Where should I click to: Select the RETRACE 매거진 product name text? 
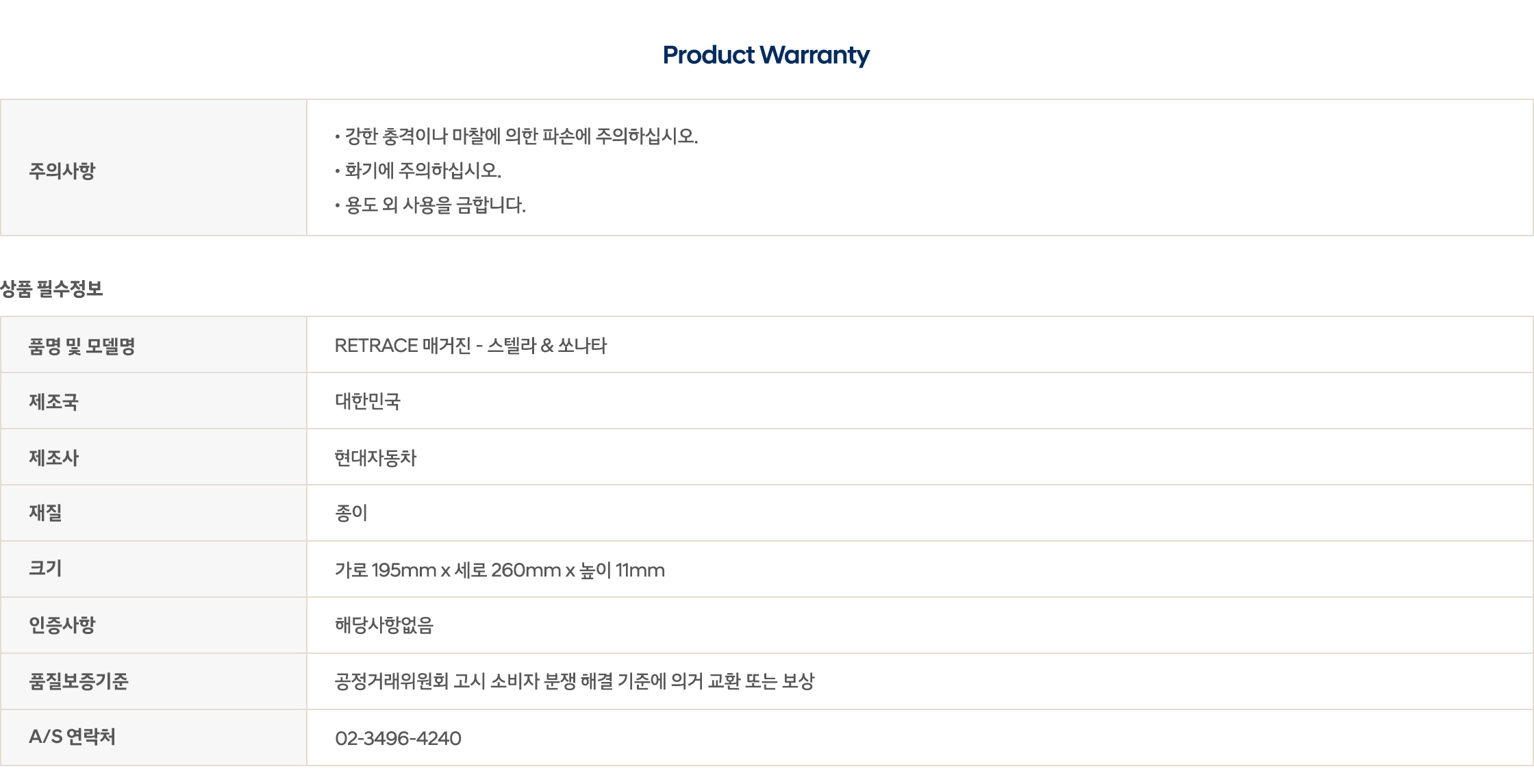coord(470,346)
